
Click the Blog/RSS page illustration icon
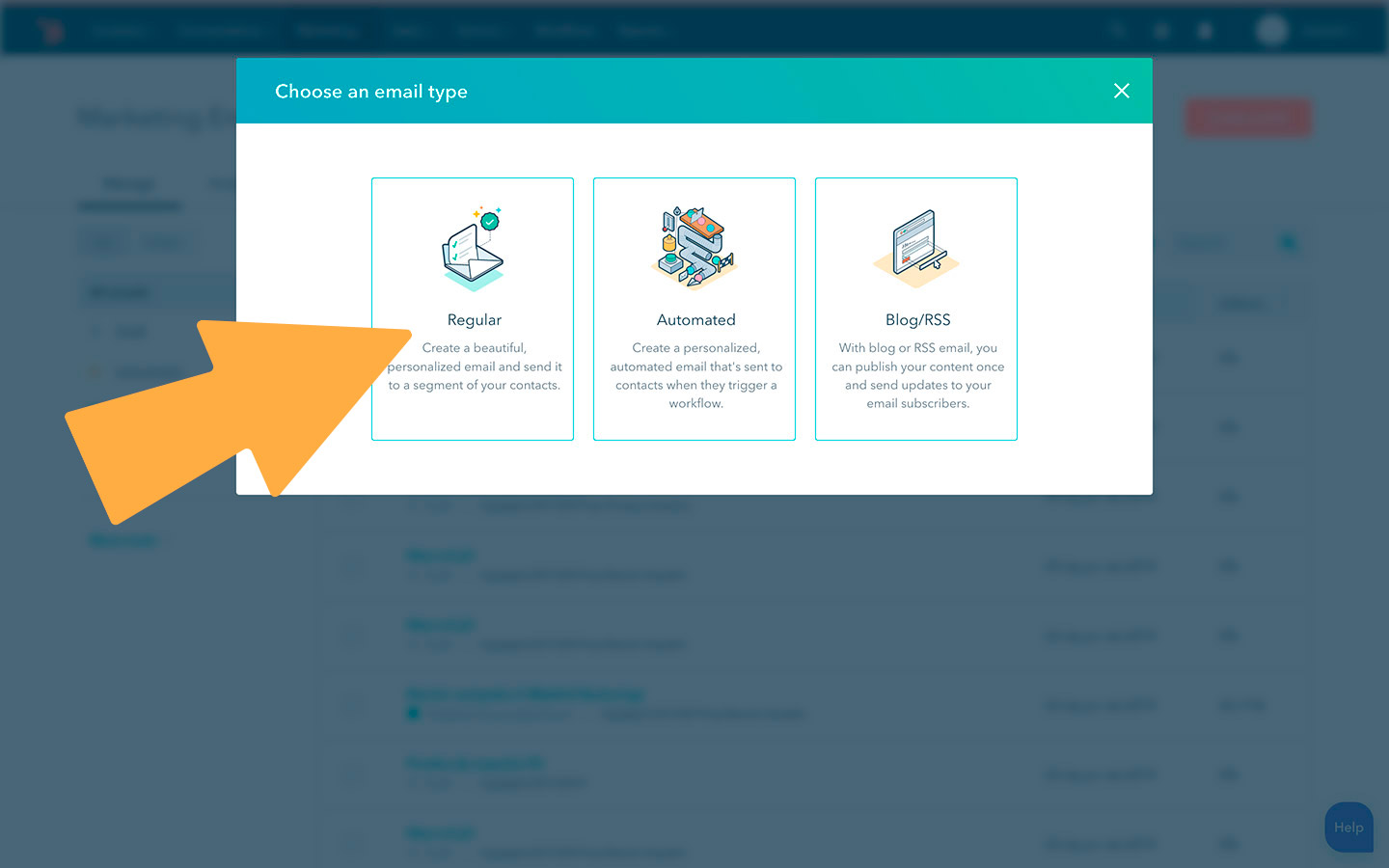tap(916, 248)
